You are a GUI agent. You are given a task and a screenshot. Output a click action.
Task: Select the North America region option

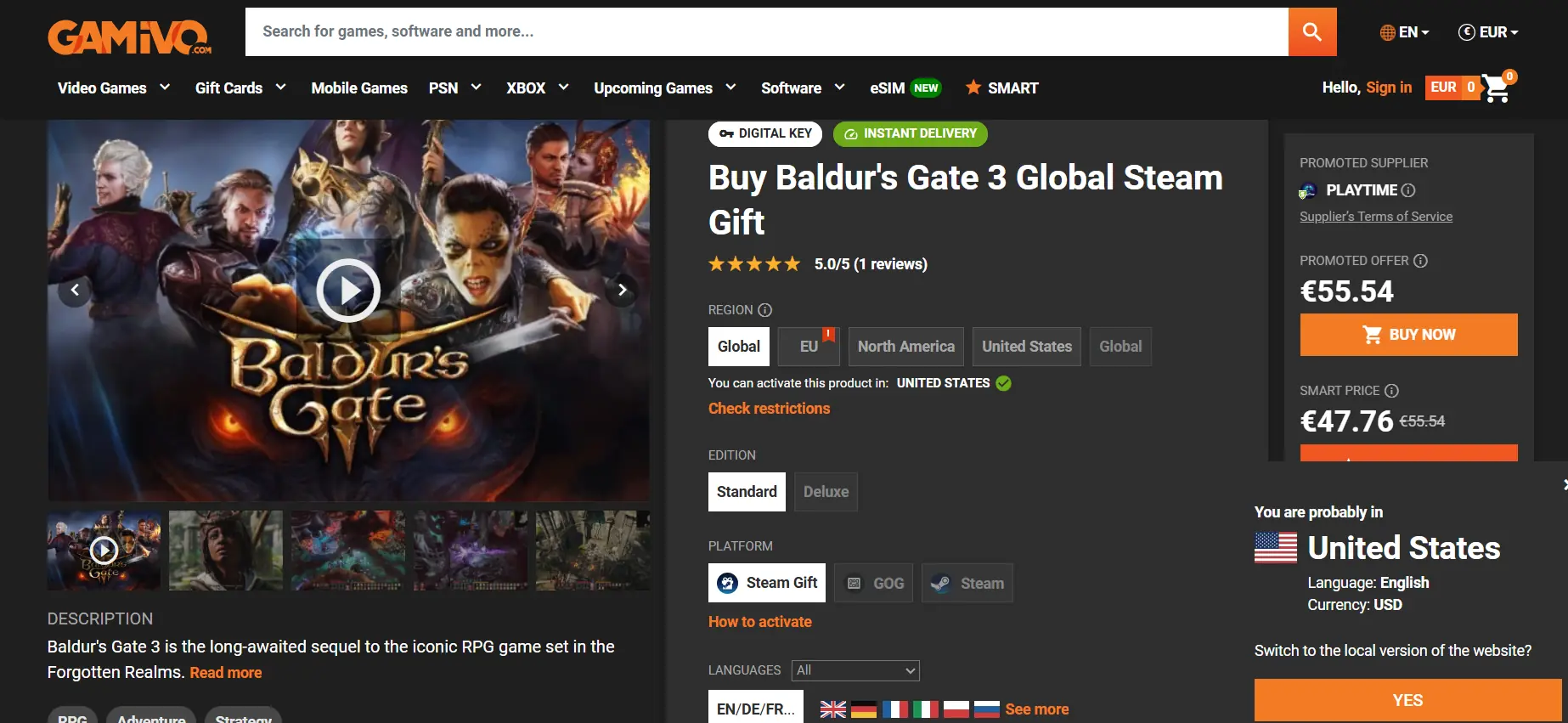coord(906,347)
